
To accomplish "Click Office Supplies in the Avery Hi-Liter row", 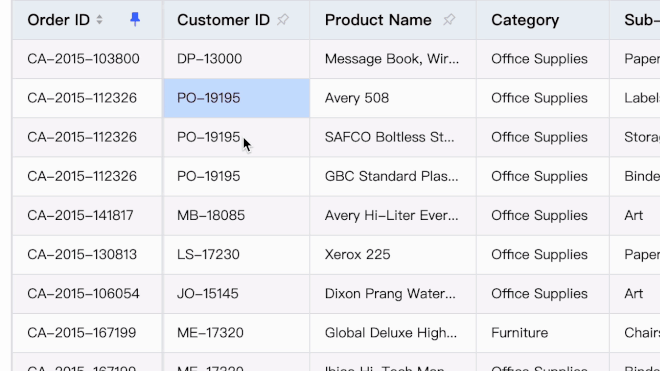I will (543, 216).
